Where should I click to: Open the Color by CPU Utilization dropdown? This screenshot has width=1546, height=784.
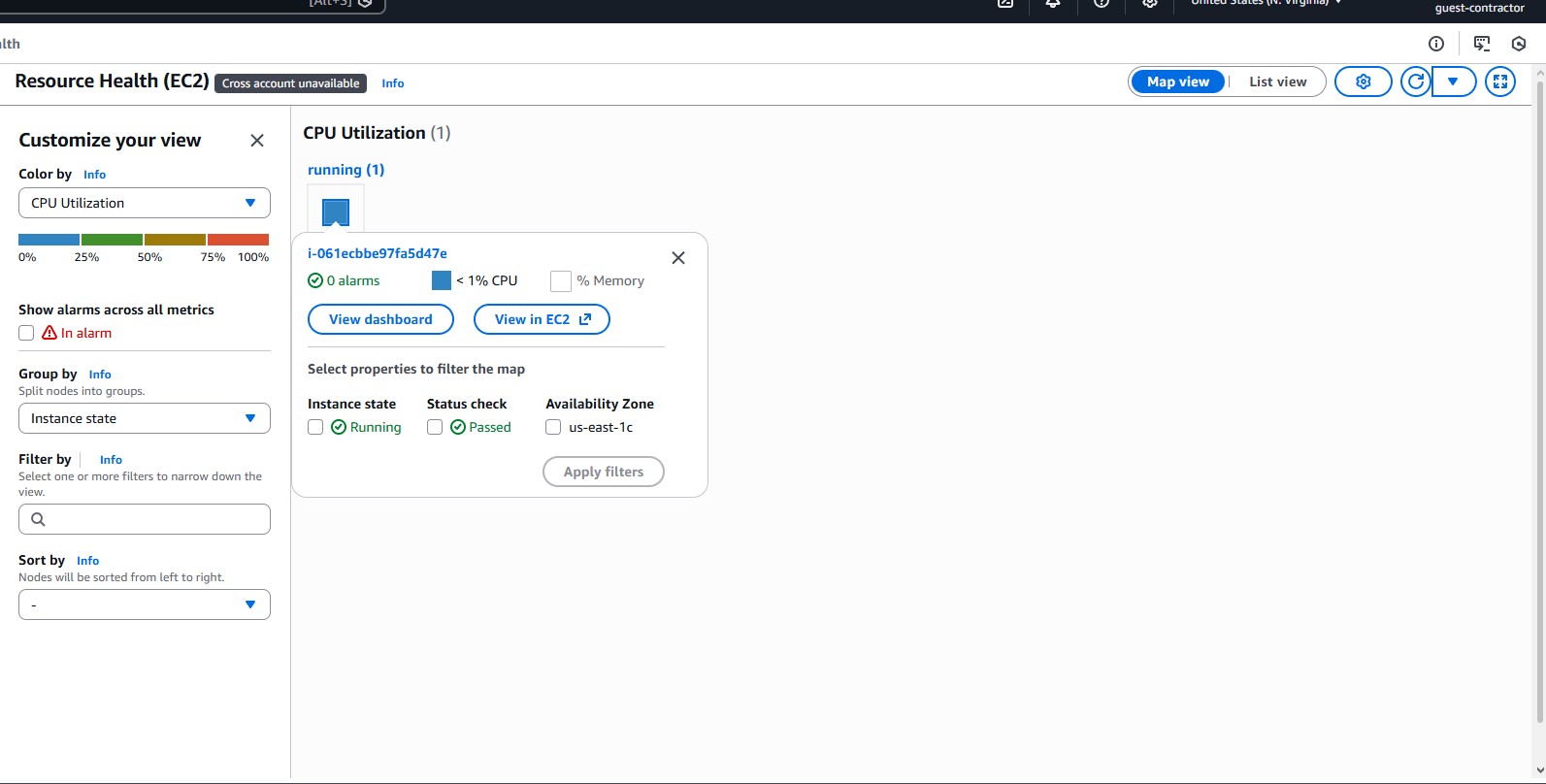145,203
